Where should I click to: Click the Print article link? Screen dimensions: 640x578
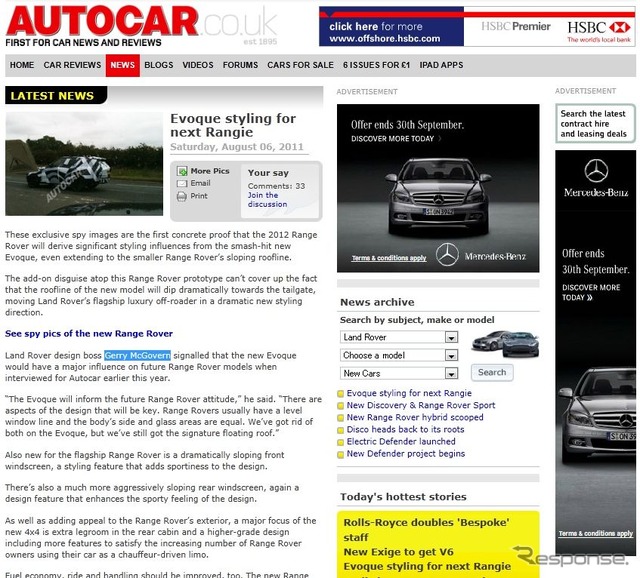[199, 196]
